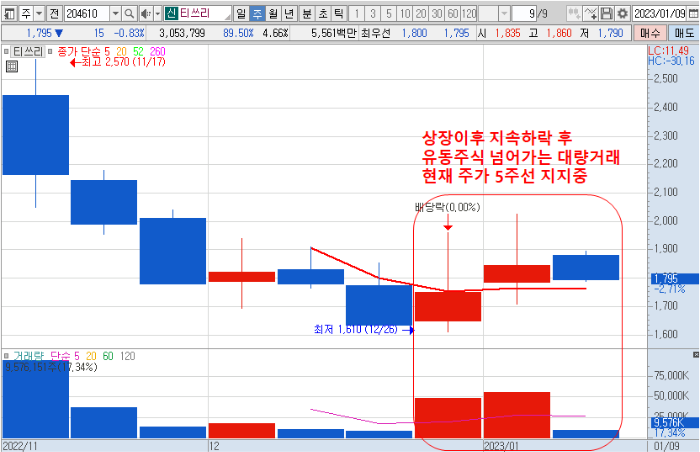
Task: Switch chart to tick (틱) period
Action: coord(339,14)
